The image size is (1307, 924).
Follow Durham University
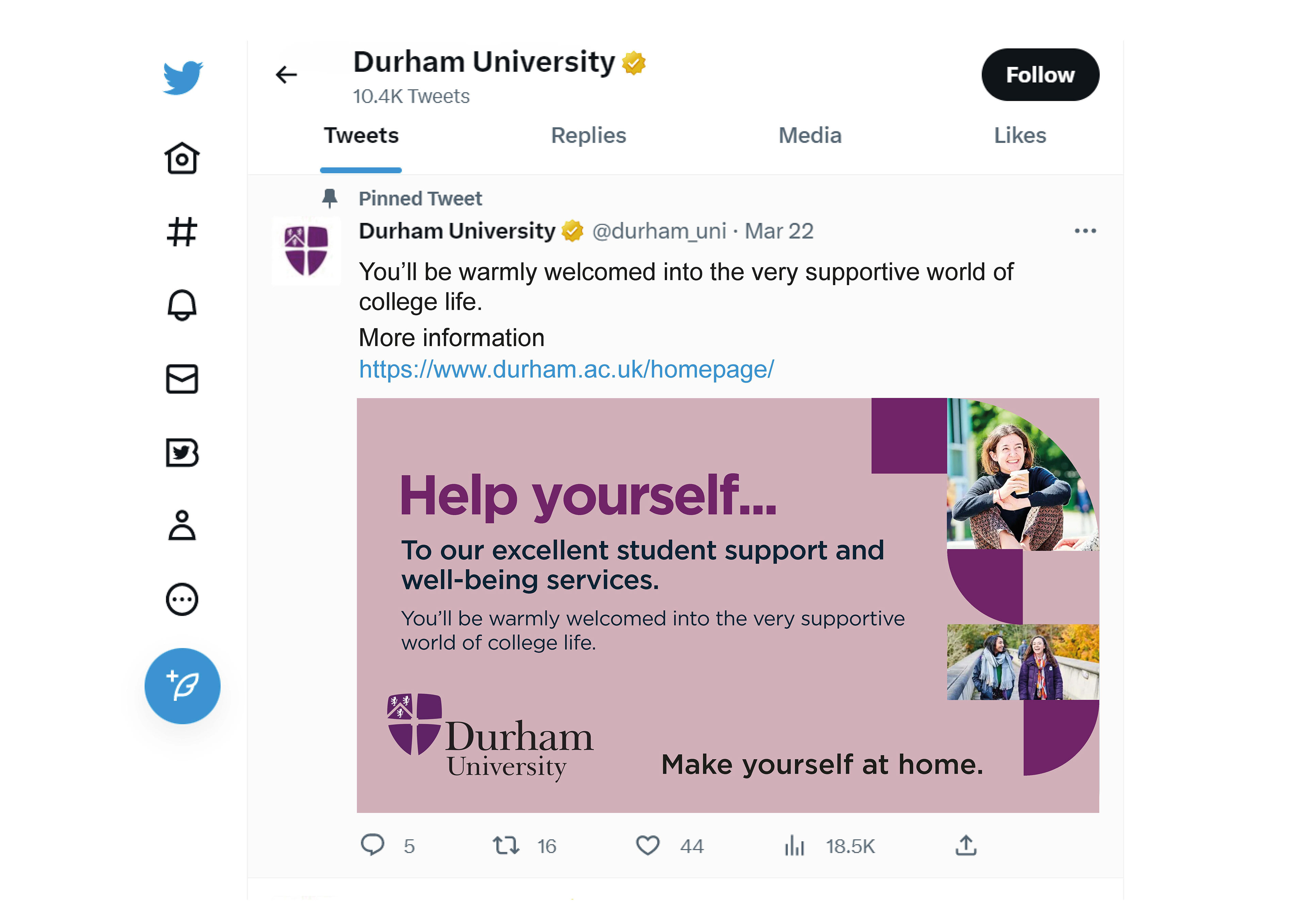point(1040,75)
